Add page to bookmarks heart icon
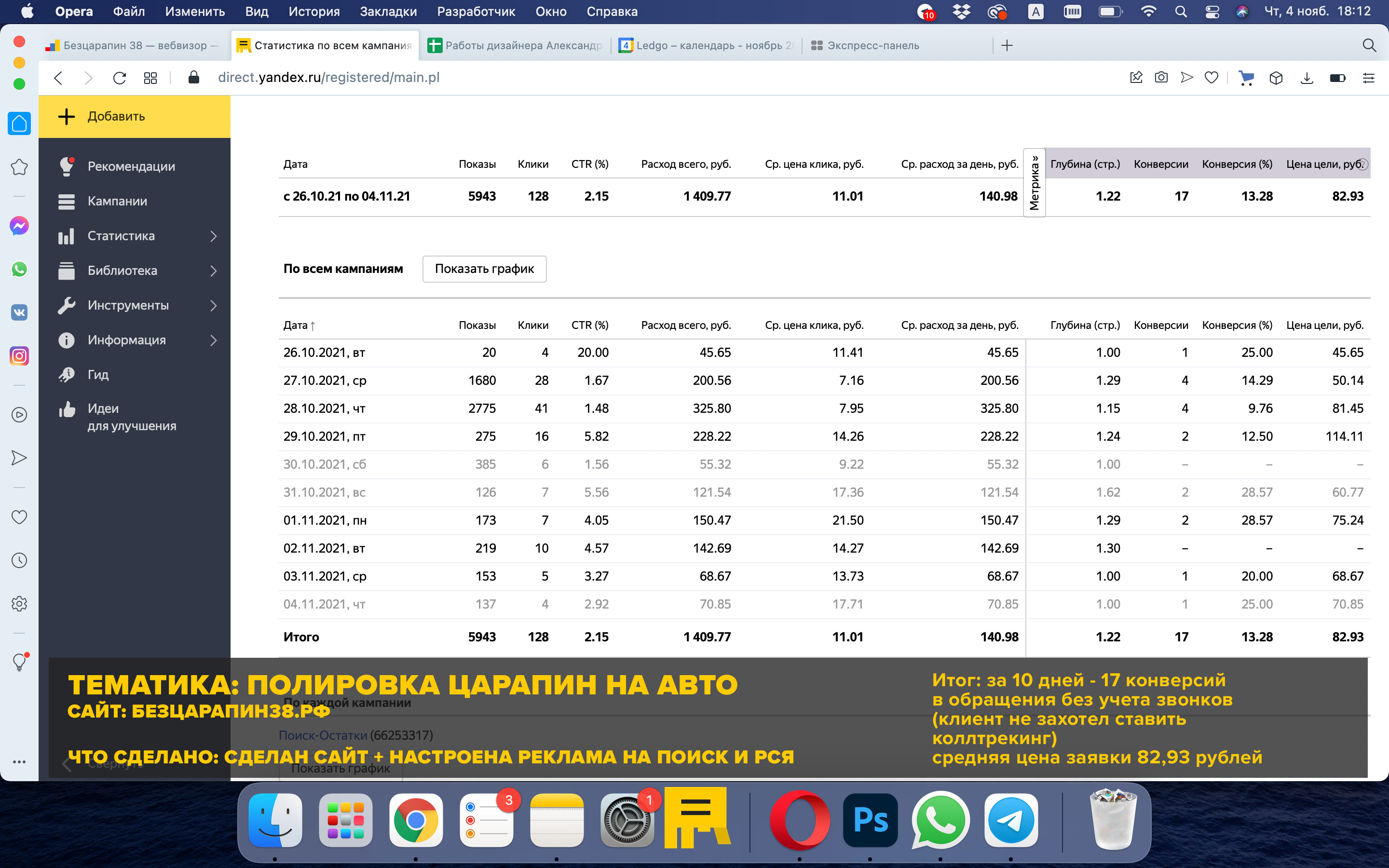1389x868 pixels. click(x=1211, y=78)
